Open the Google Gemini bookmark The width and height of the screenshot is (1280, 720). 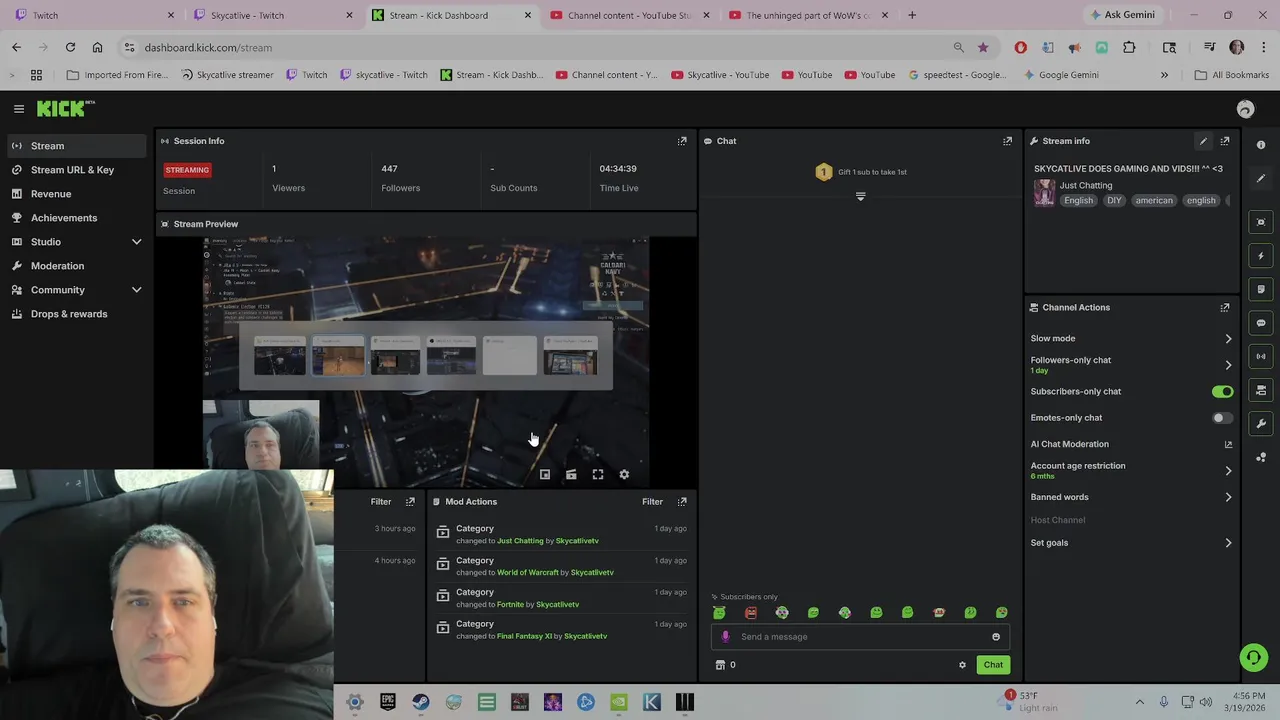pos(1060,75)
